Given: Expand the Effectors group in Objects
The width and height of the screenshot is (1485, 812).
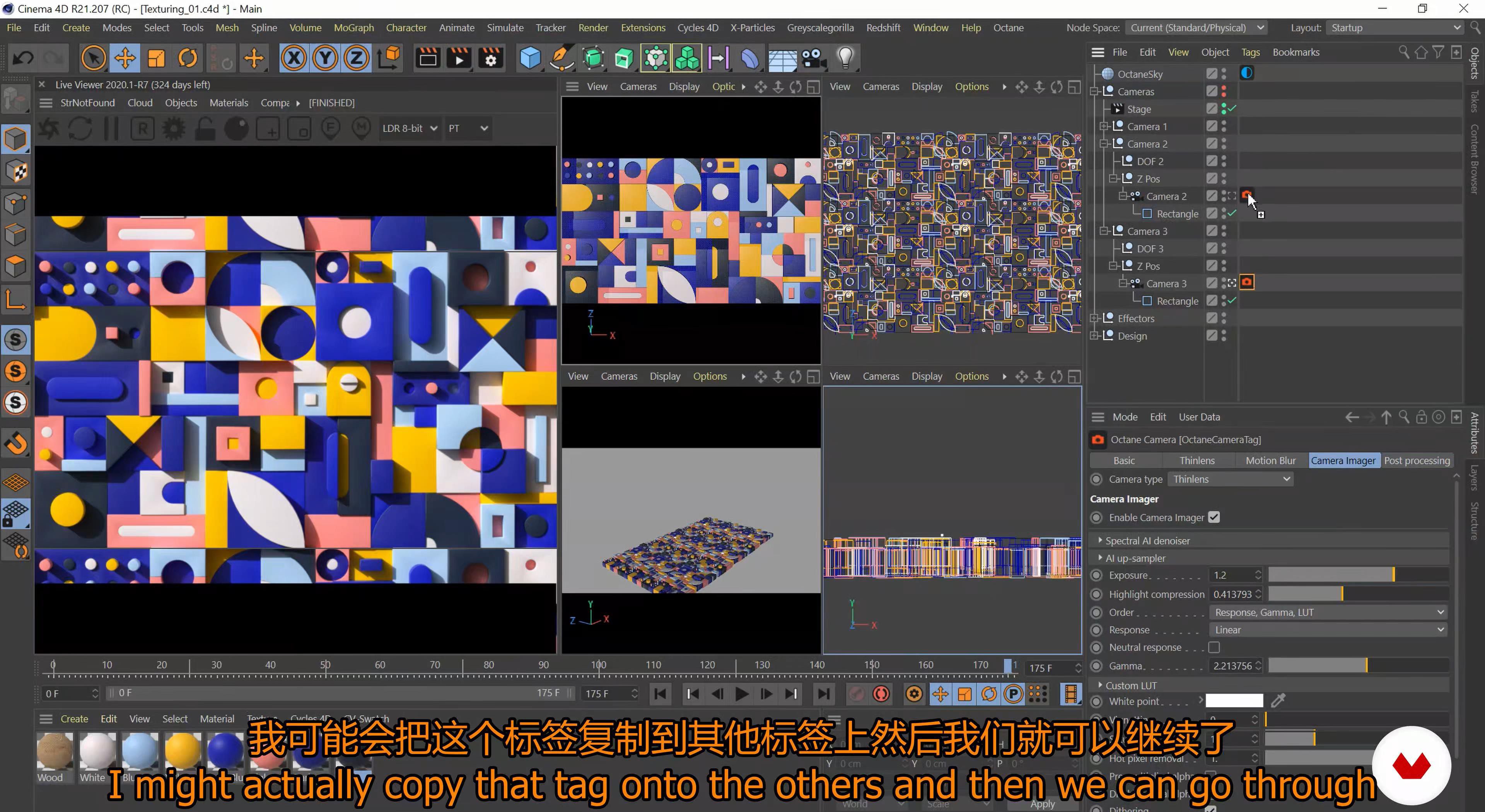Looking at the screenshot, I should click(x=1094, y=319).
